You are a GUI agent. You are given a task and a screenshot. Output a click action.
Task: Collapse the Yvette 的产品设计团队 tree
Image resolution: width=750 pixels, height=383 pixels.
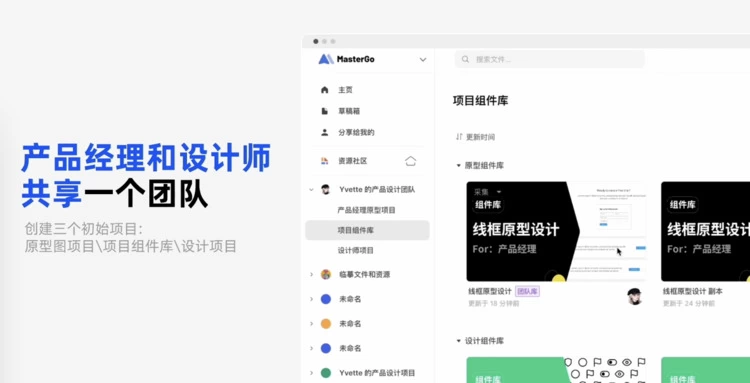click(311, 189)
